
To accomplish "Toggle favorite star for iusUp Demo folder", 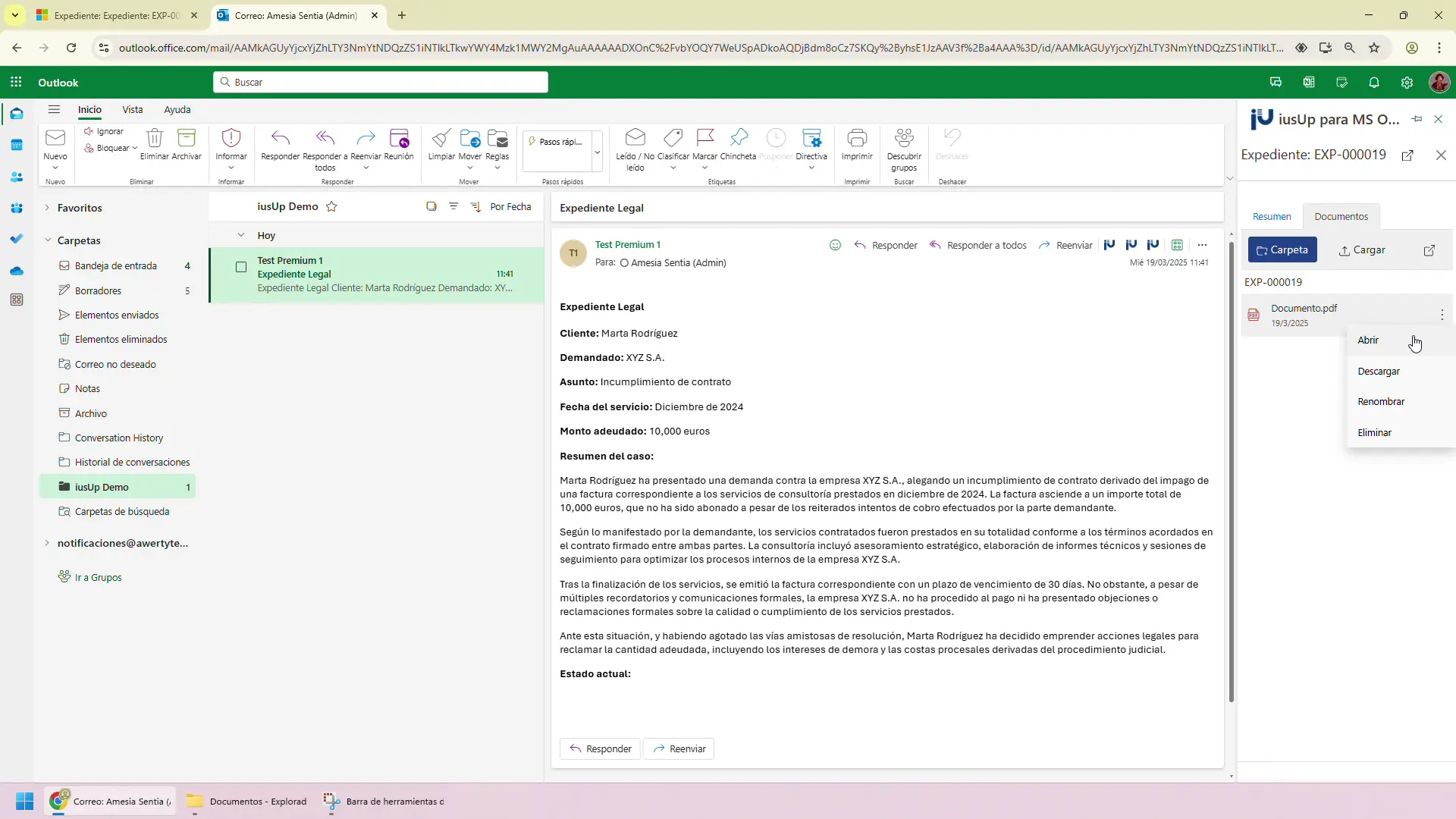I will pos(331,206).
